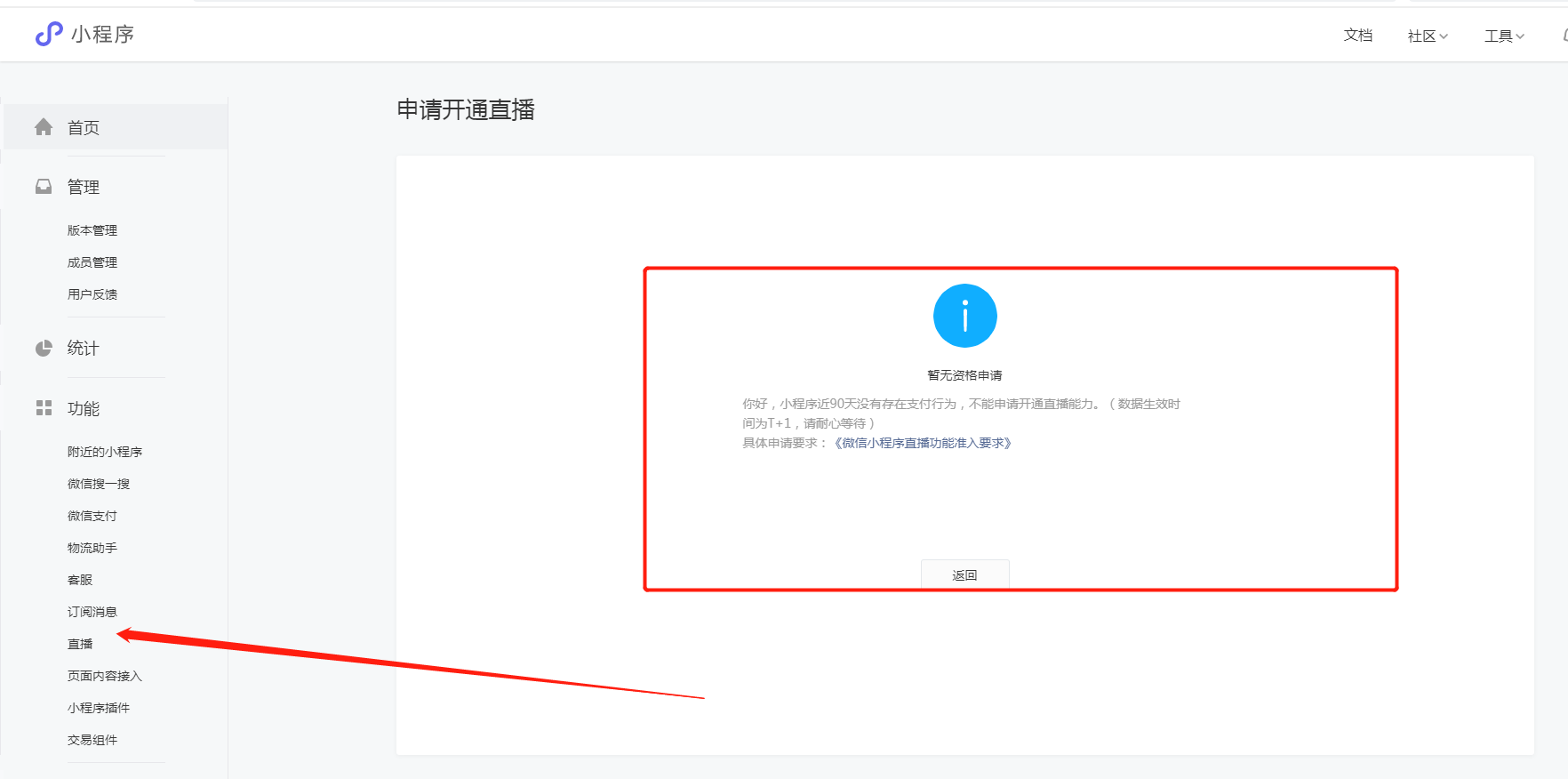Click the blue info circle icon
The width and height of the screenshot is (1568, 779).
[965, 316]
